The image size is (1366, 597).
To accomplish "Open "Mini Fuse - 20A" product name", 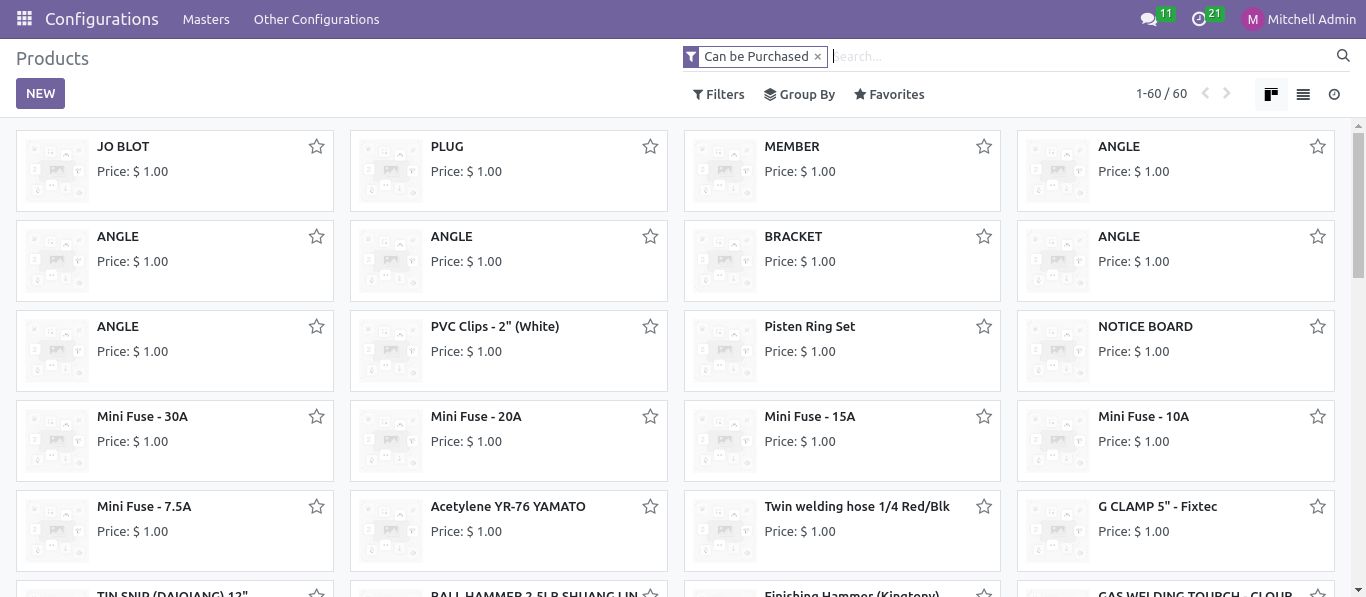I will pos(476,417).
